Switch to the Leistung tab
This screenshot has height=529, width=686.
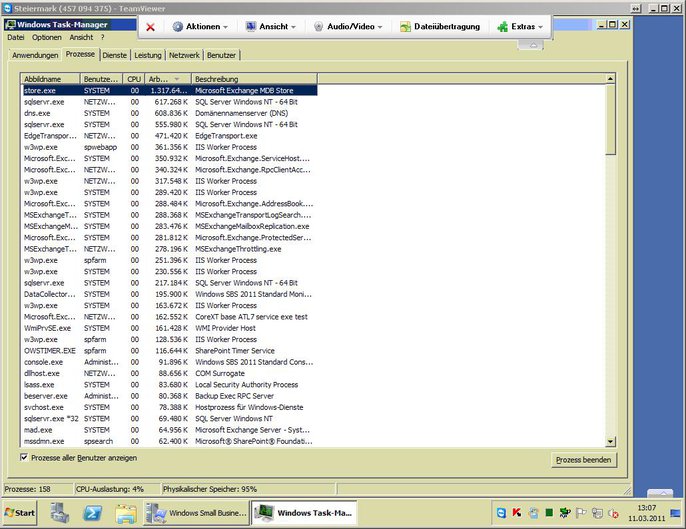coord(147,55)
